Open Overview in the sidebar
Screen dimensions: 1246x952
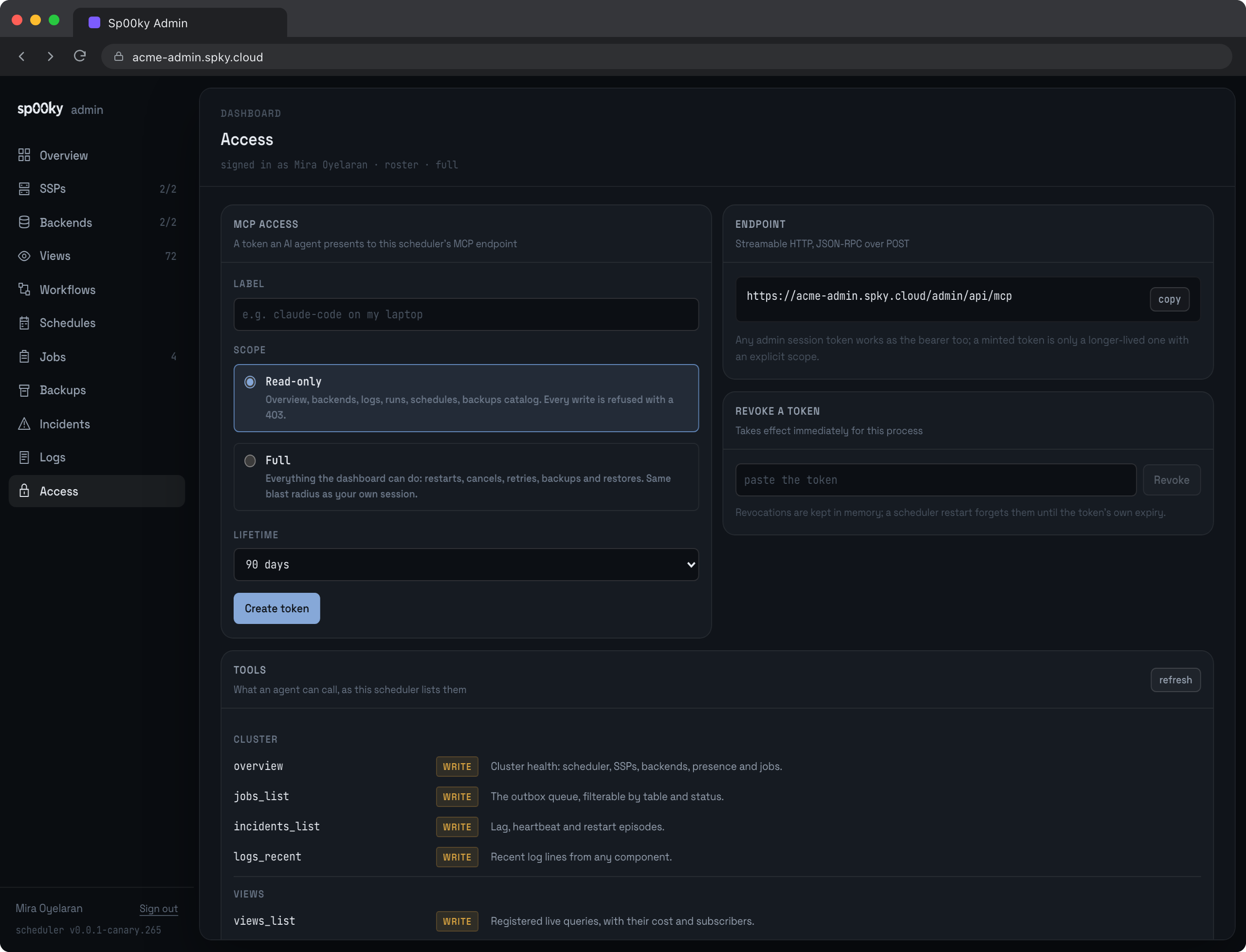97,155
